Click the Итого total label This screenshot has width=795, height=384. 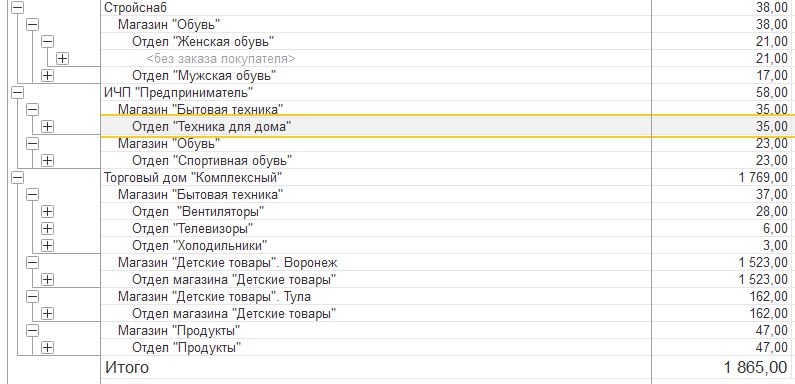click(x=127, y=367)
